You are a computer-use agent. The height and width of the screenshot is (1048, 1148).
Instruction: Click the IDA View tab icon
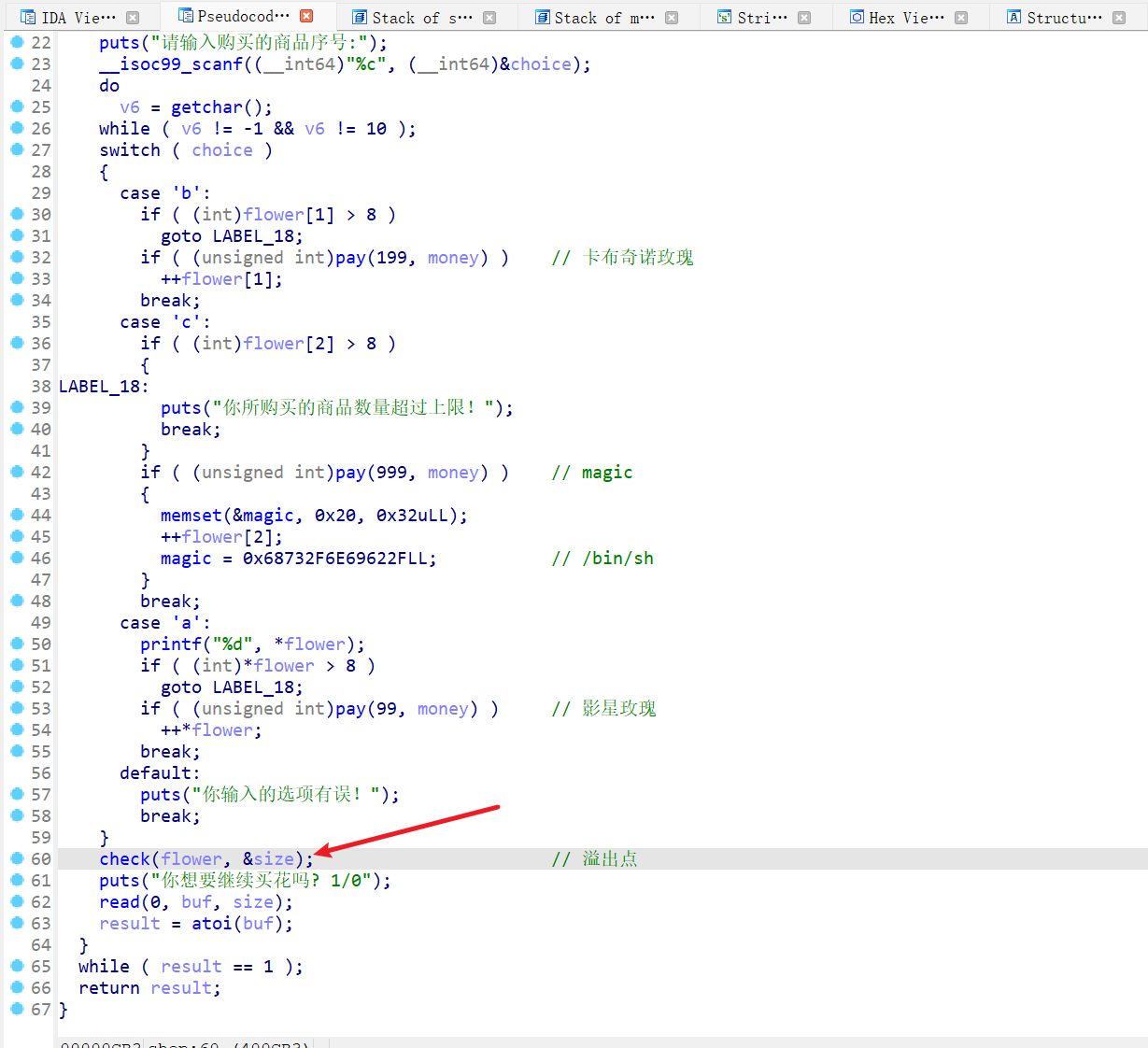pyautogui.click(x=27, y=18)
